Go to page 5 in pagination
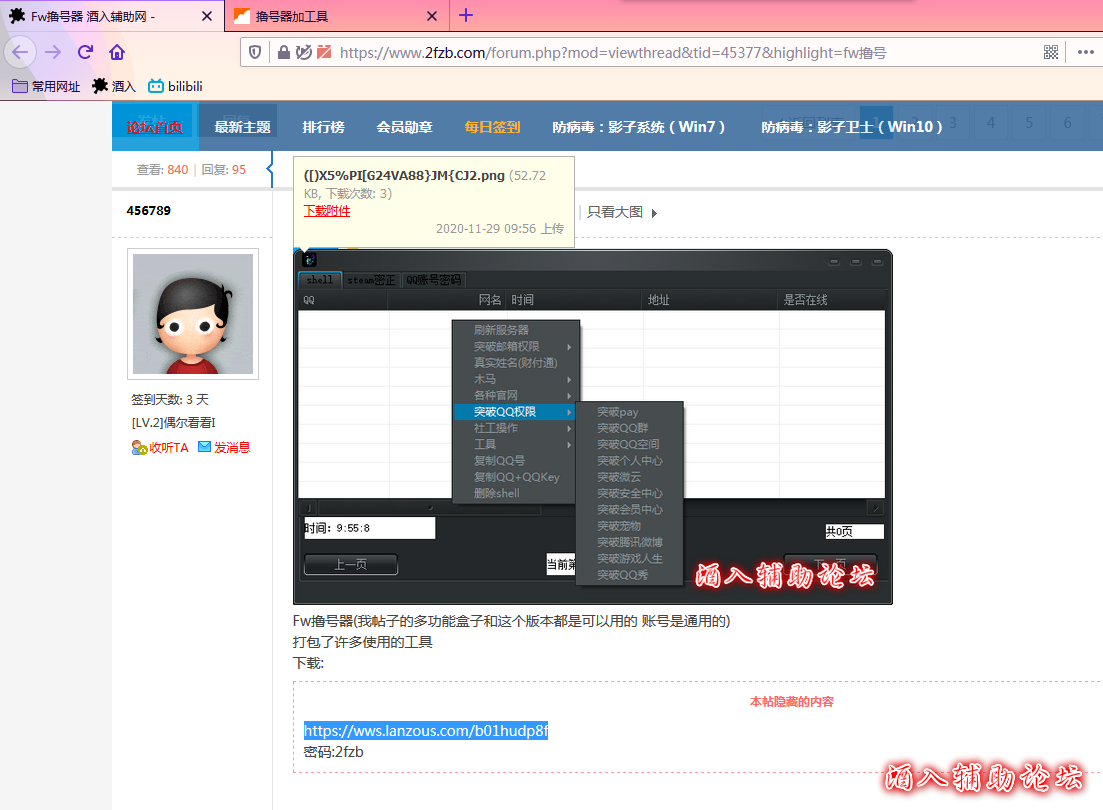Screen dimensions: 1103x810 click(1029, 122)
